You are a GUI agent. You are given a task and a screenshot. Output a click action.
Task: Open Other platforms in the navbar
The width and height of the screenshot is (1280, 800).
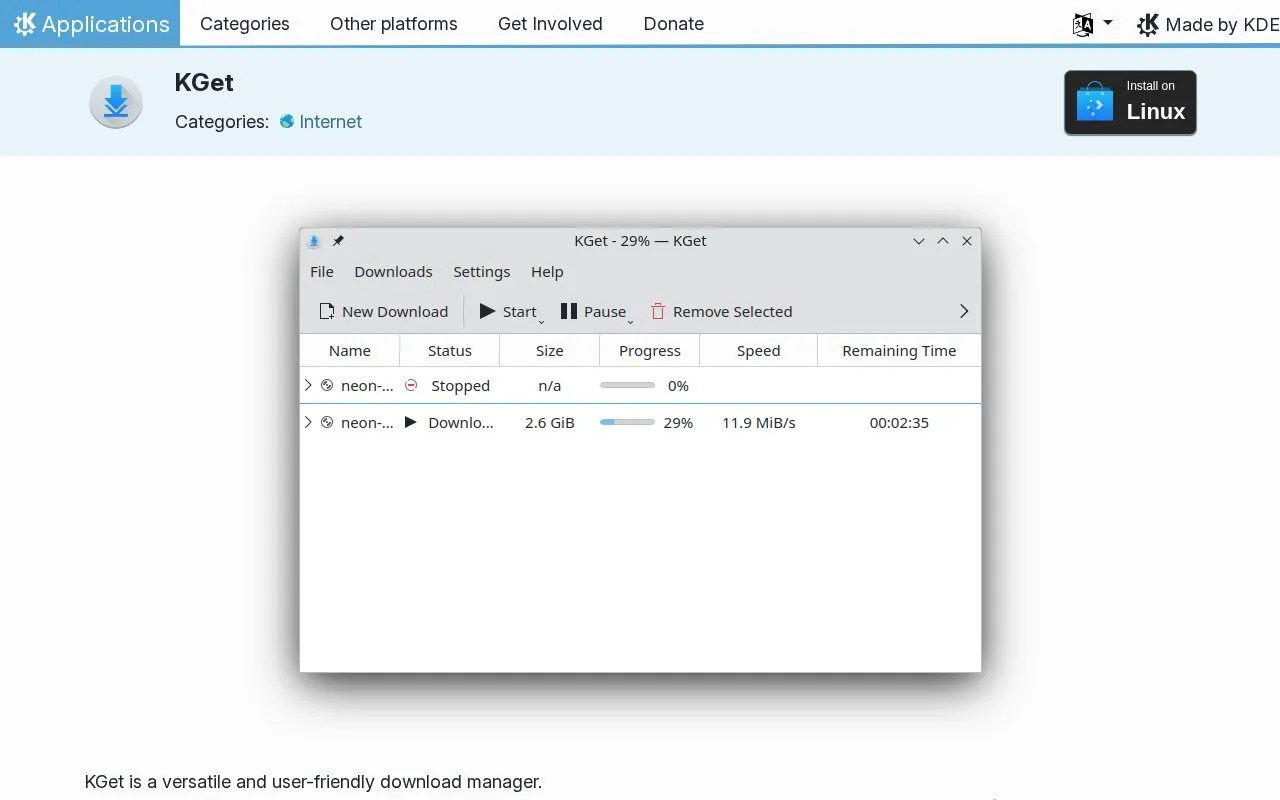pyautogui.click(x=394, y=23)
